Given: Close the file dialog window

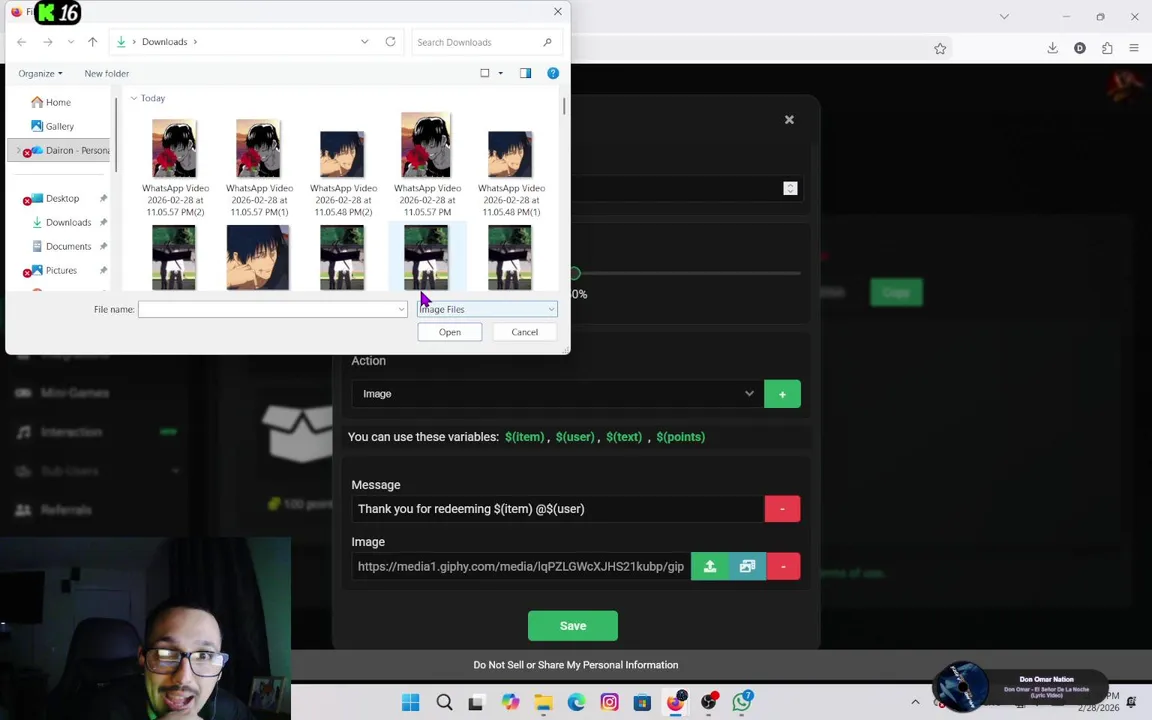Looking at the screenshot, I should (558, 11).
